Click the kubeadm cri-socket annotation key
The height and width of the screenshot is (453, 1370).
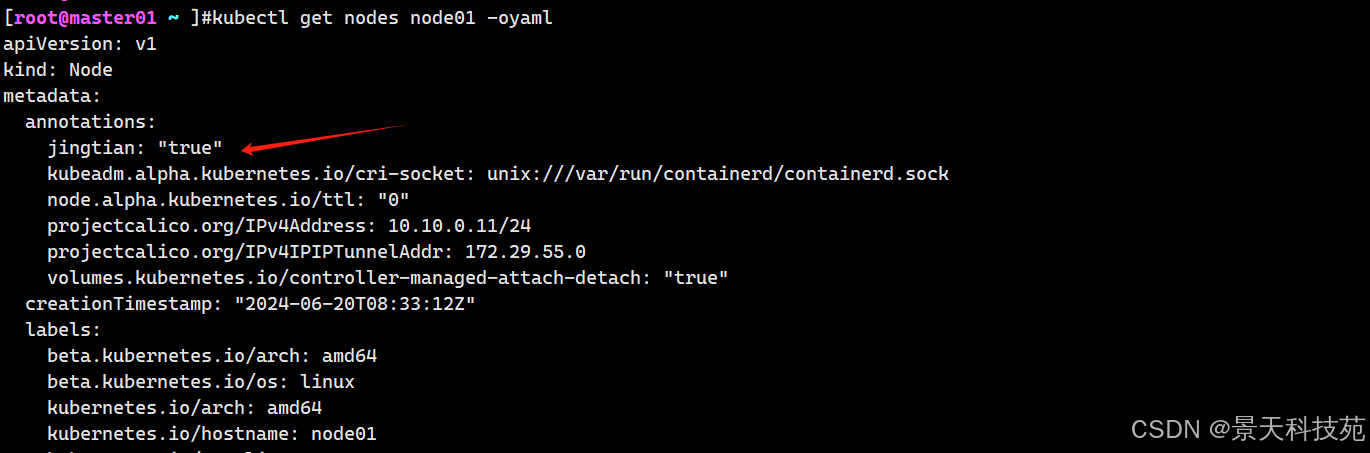(262, 174)
